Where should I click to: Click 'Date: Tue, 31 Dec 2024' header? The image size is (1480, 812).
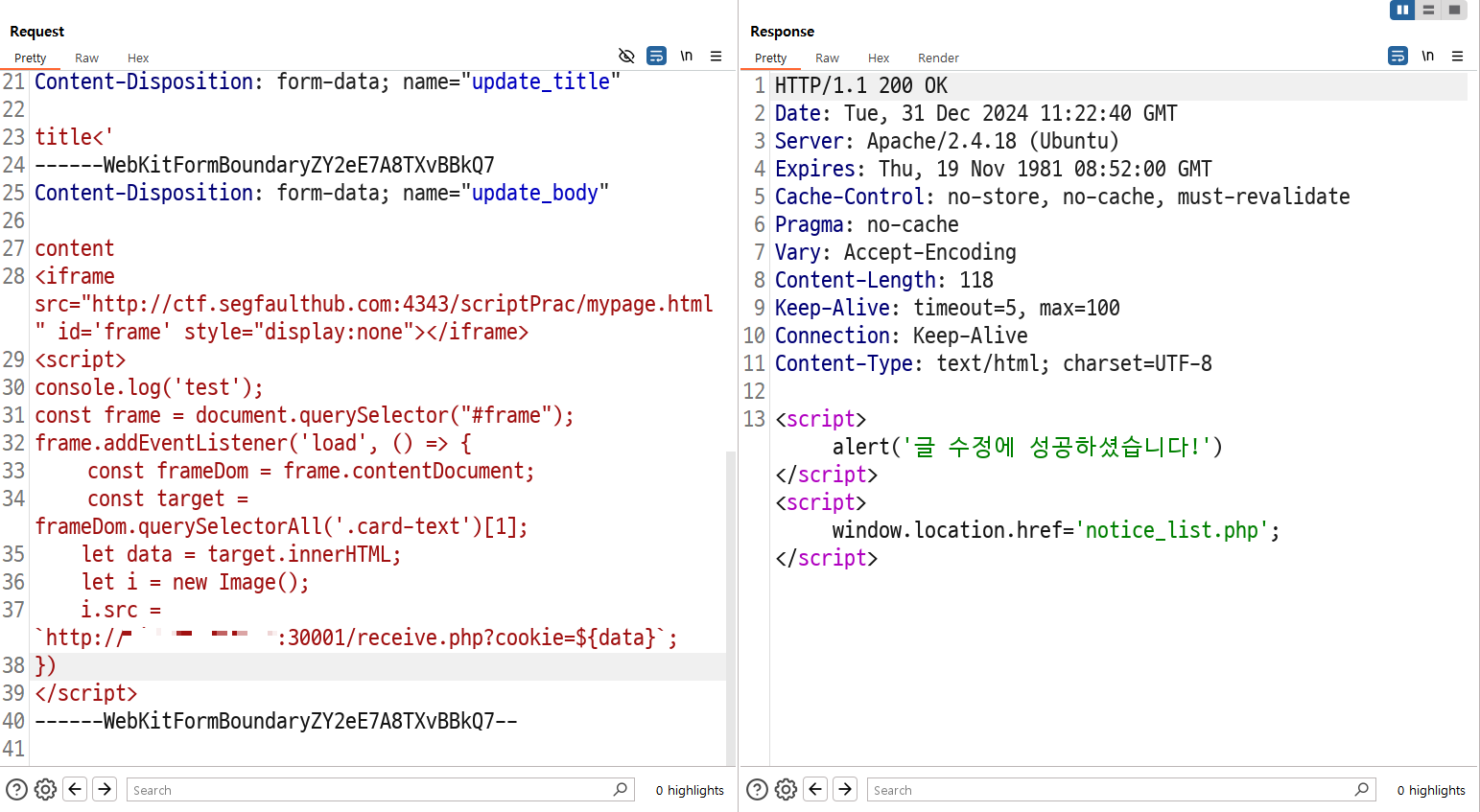(975, 113)
